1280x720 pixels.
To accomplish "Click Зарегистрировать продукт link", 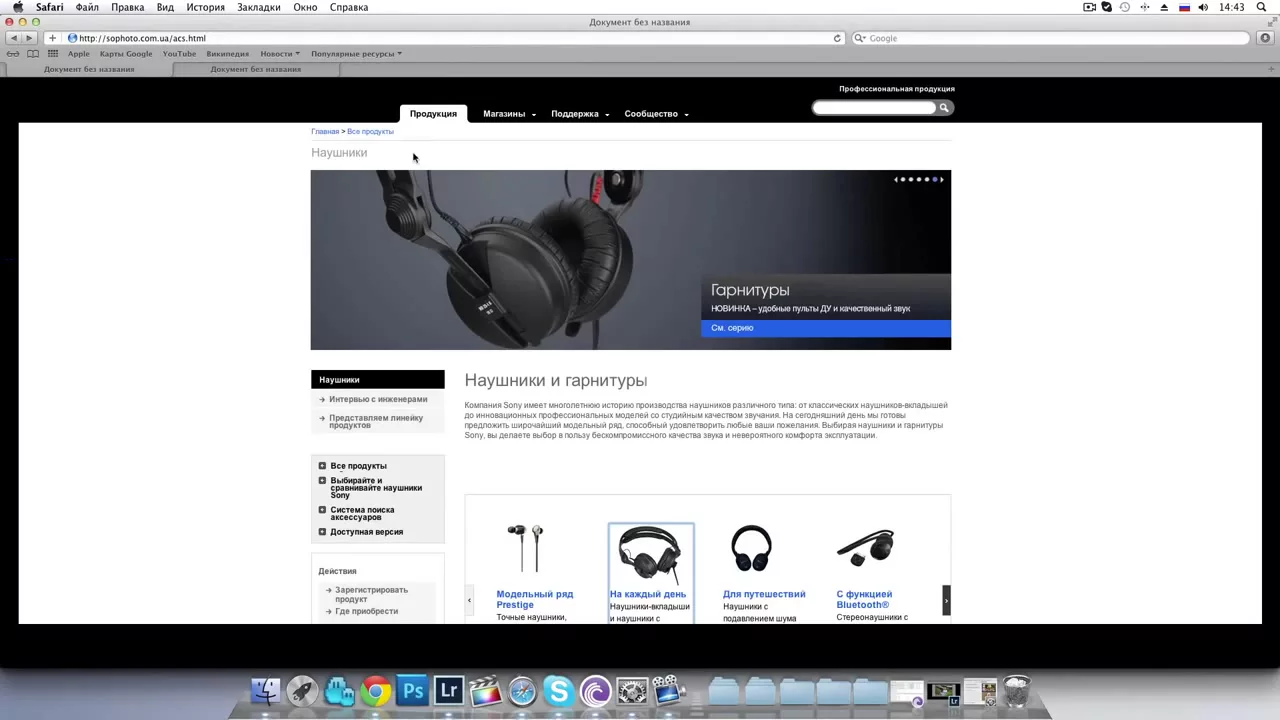I will click(371, 594).
